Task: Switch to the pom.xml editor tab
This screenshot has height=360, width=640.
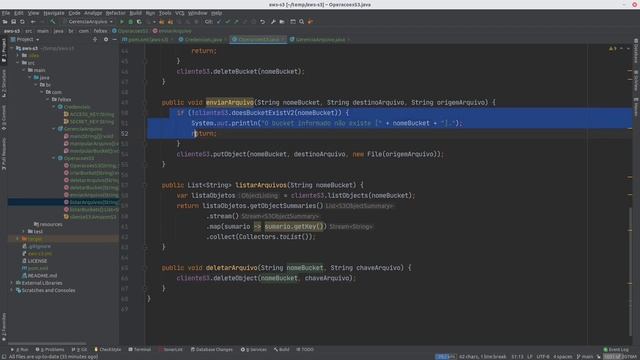Action: click(148, 40)
